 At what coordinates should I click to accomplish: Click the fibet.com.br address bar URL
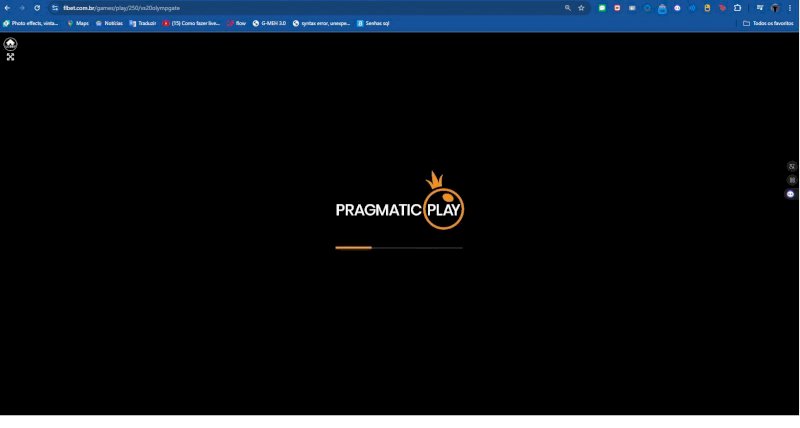coord(121,8)
